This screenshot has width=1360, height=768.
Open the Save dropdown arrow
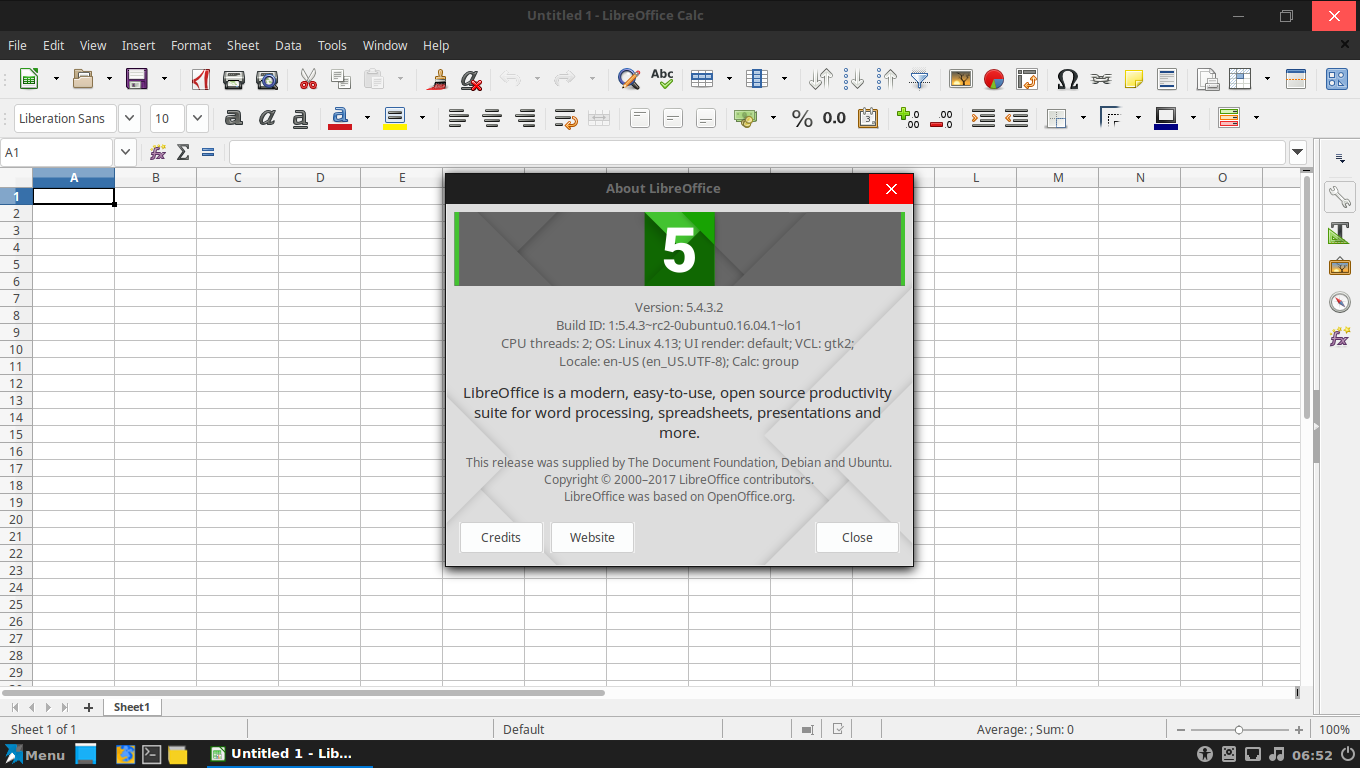164,79
